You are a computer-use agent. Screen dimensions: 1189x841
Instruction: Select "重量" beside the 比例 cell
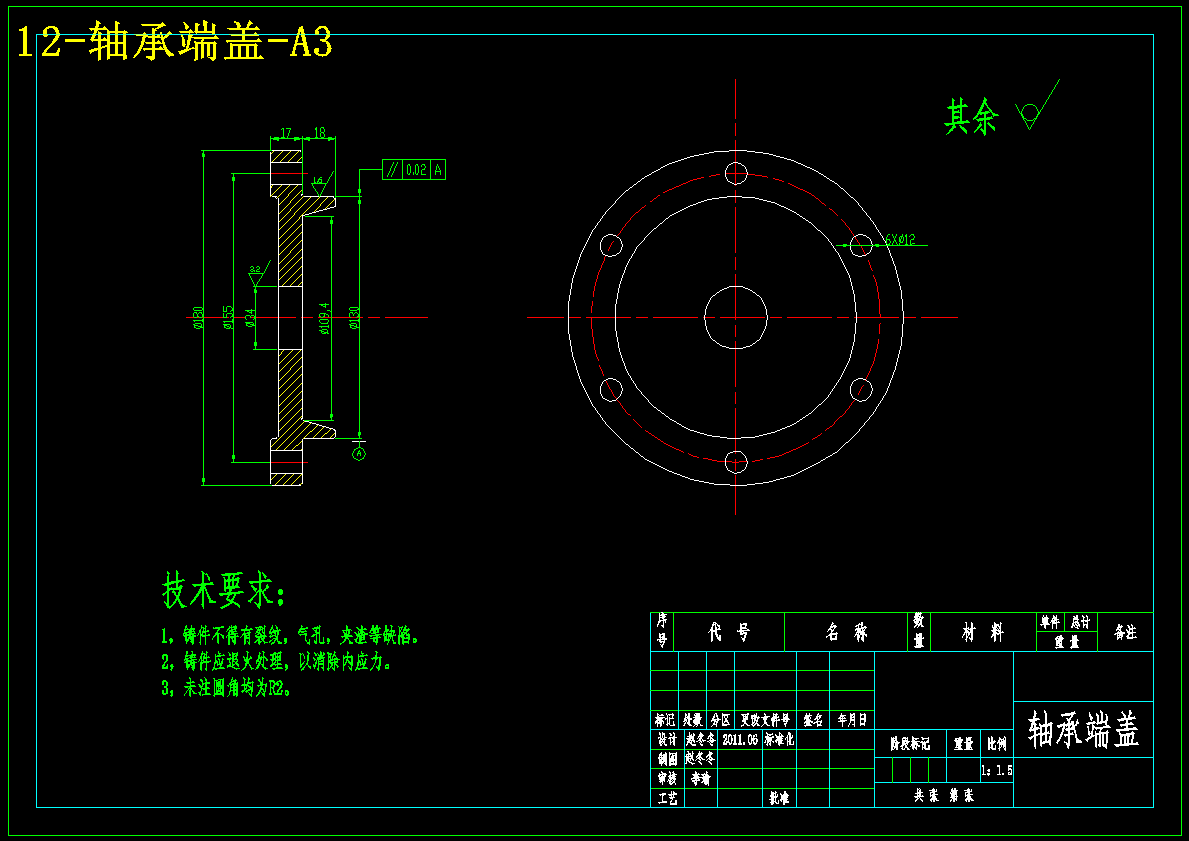pos(963,744)
